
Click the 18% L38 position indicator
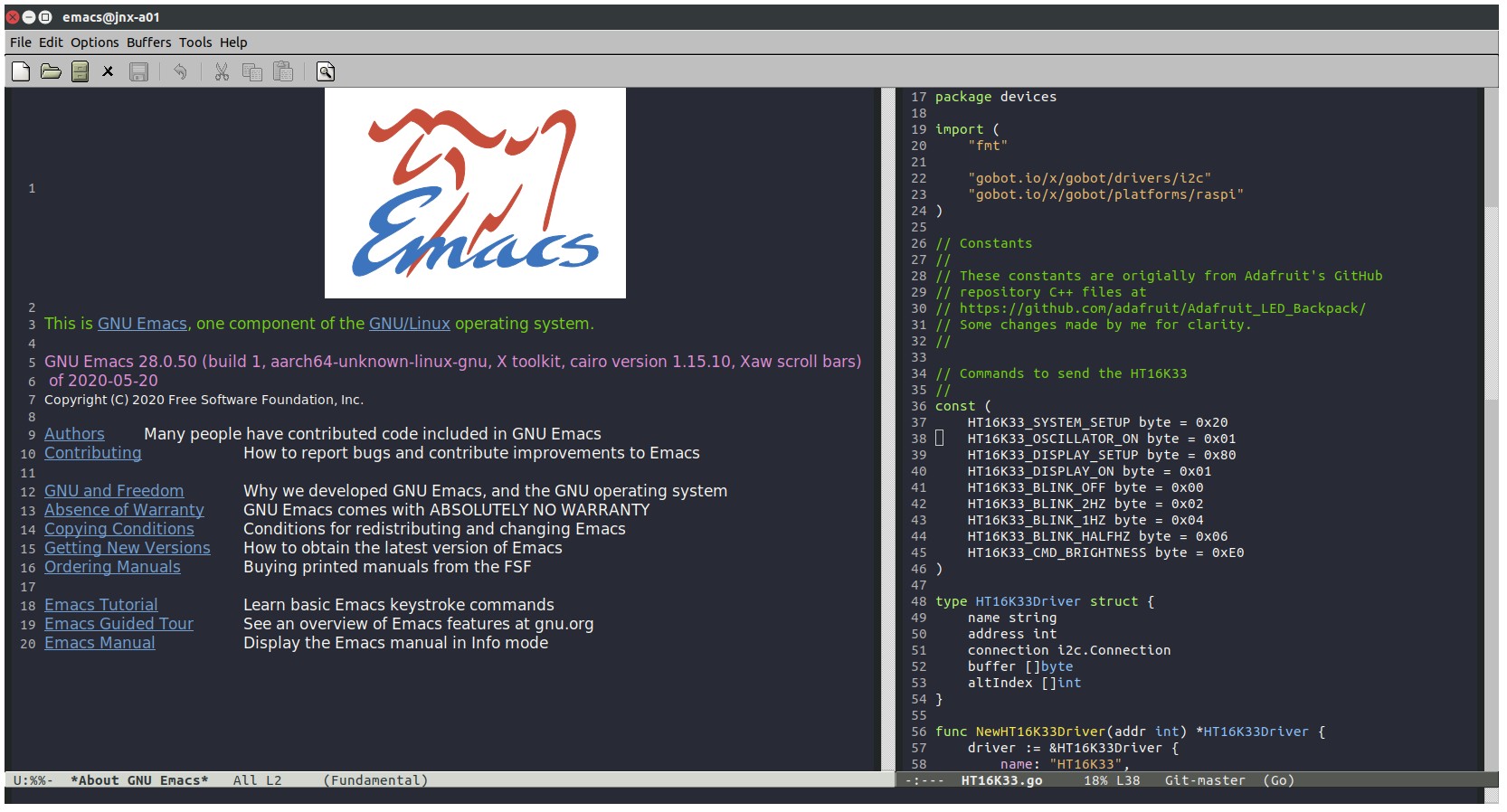pos(1112,780)
